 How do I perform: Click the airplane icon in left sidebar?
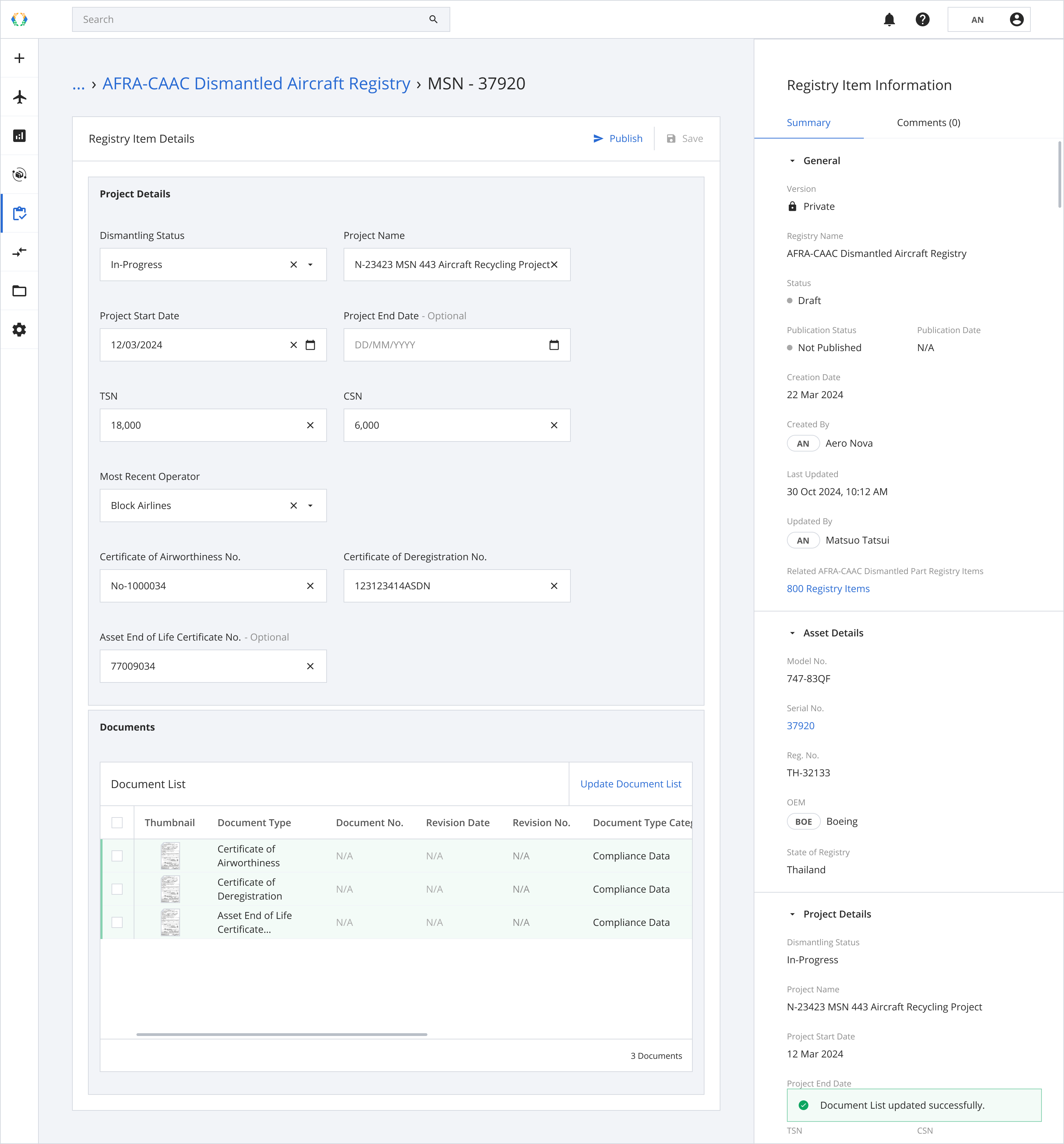(x=20, y=97)
